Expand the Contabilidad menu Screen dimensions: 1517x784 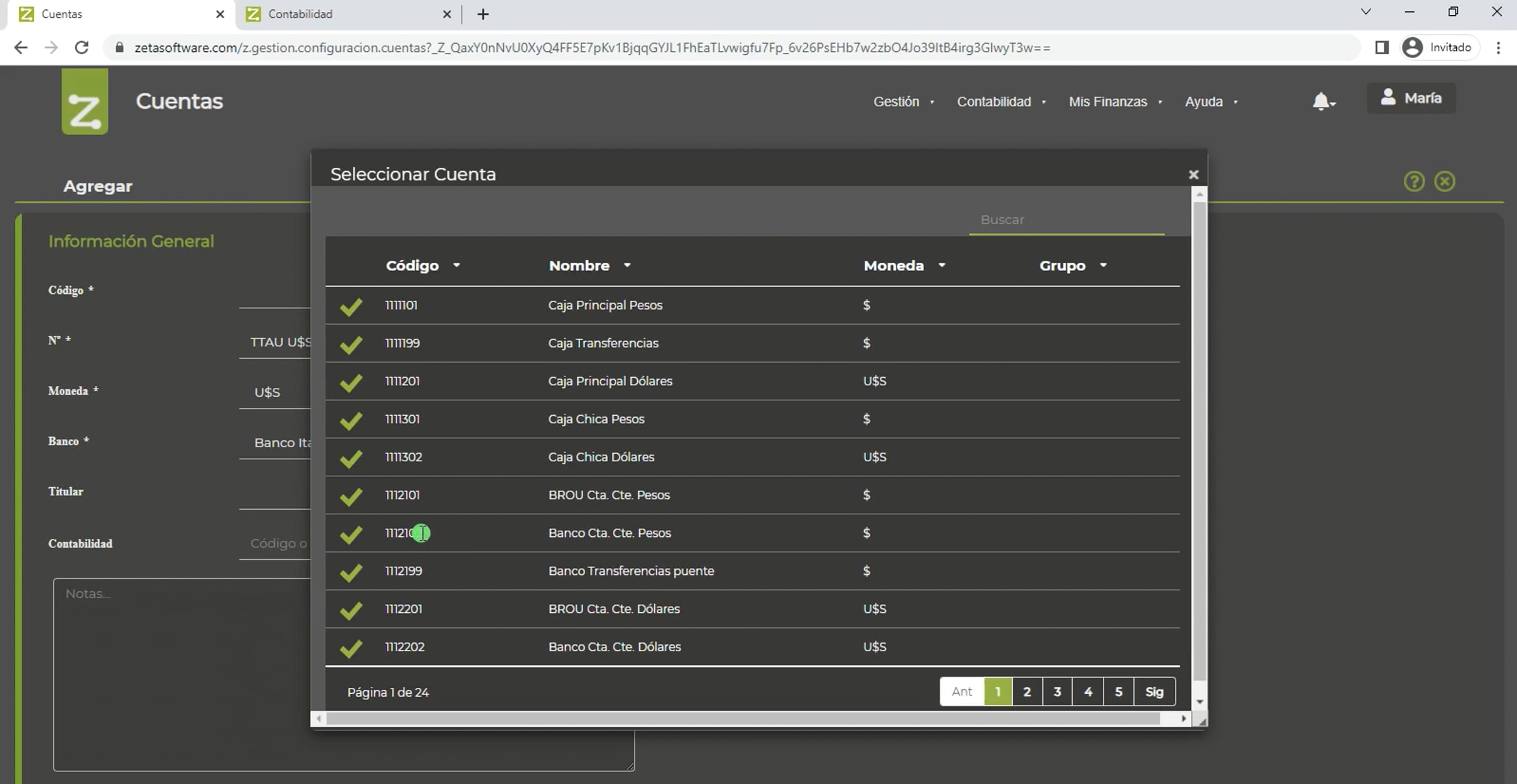[1002, 102]
